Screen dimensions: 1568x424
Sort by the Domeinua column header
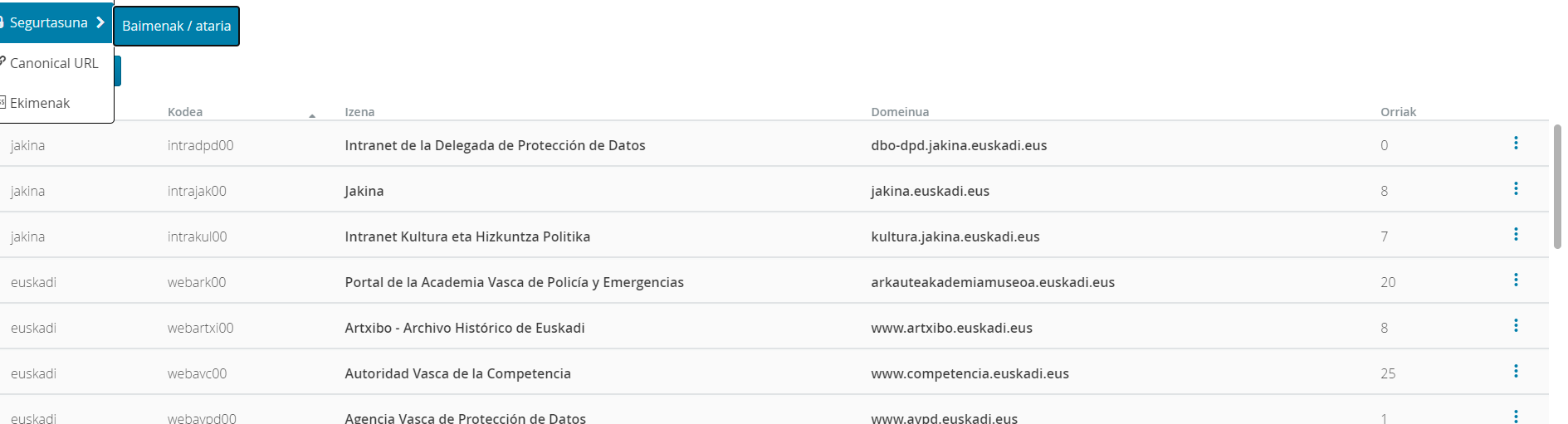pos(900,112)
